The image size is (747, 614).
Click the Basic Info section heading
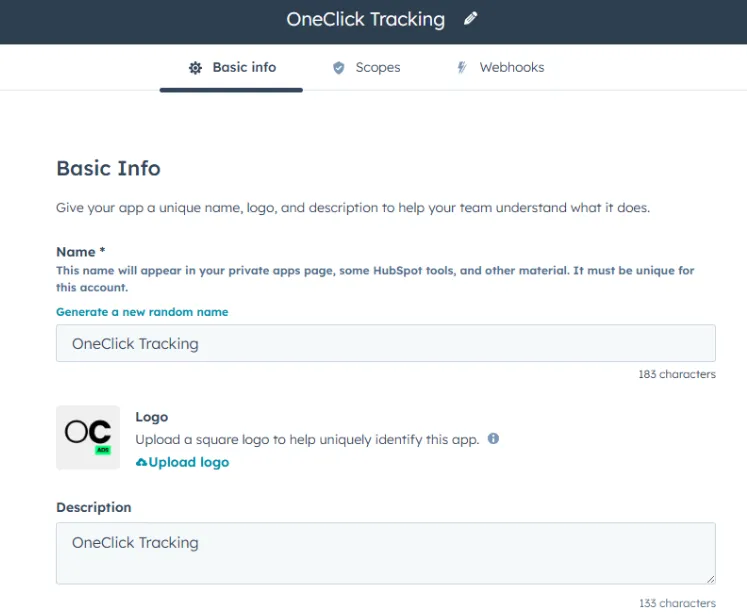[x=108, y=169]
